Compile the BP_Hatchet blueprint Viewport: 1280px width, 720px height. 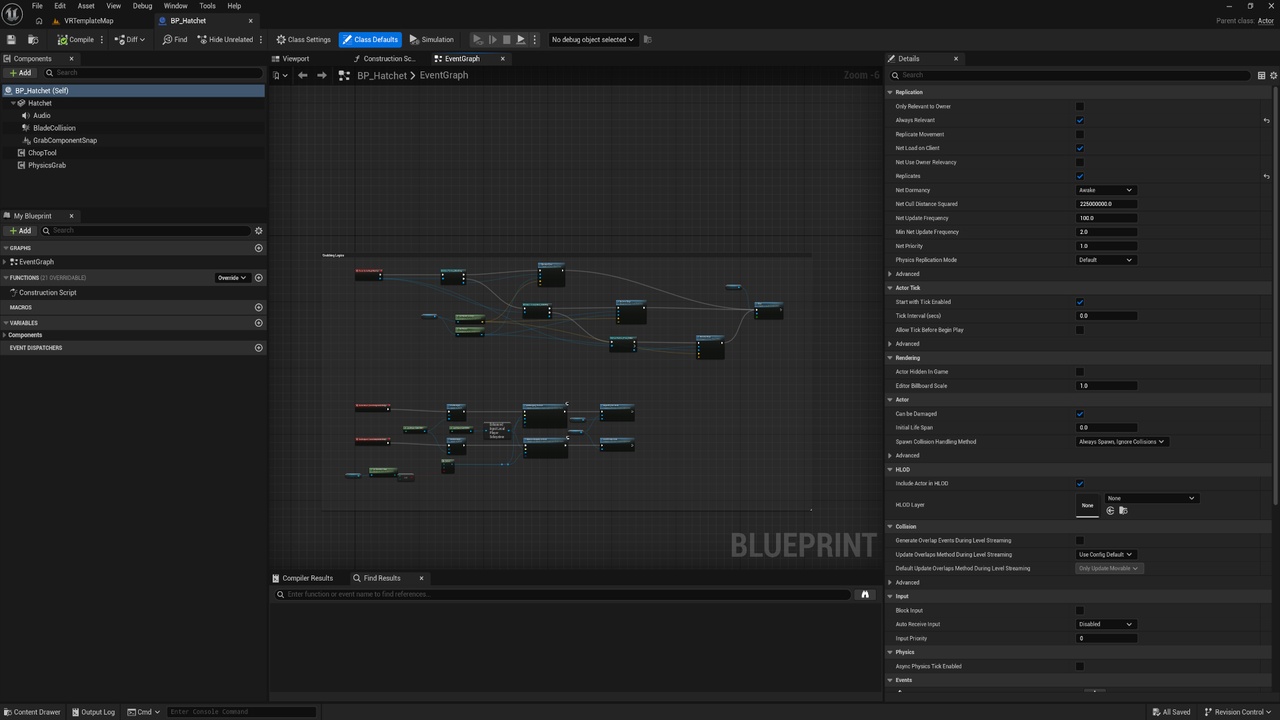[x=75, y=40]
